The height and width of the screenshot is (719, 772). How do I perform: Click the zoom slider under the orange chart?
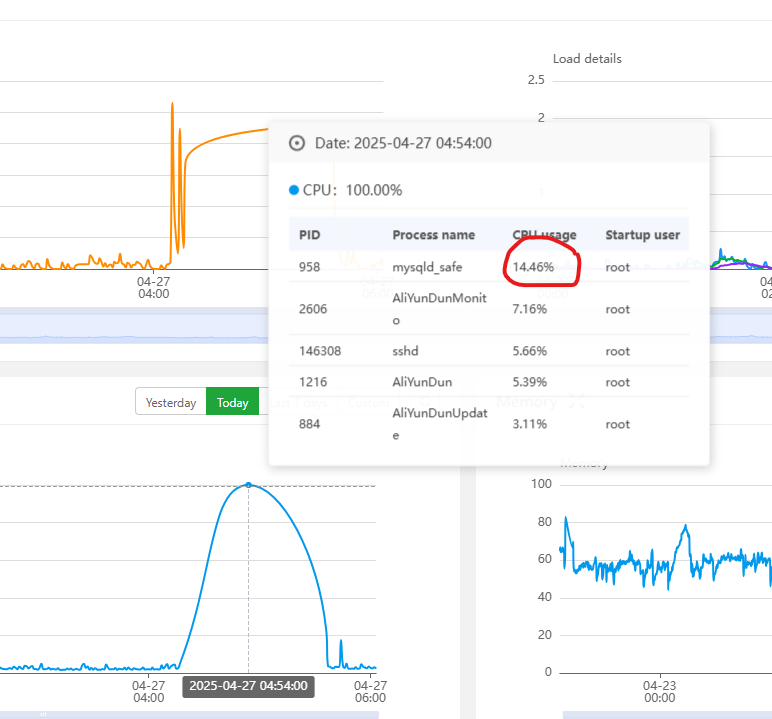(134, 328)
